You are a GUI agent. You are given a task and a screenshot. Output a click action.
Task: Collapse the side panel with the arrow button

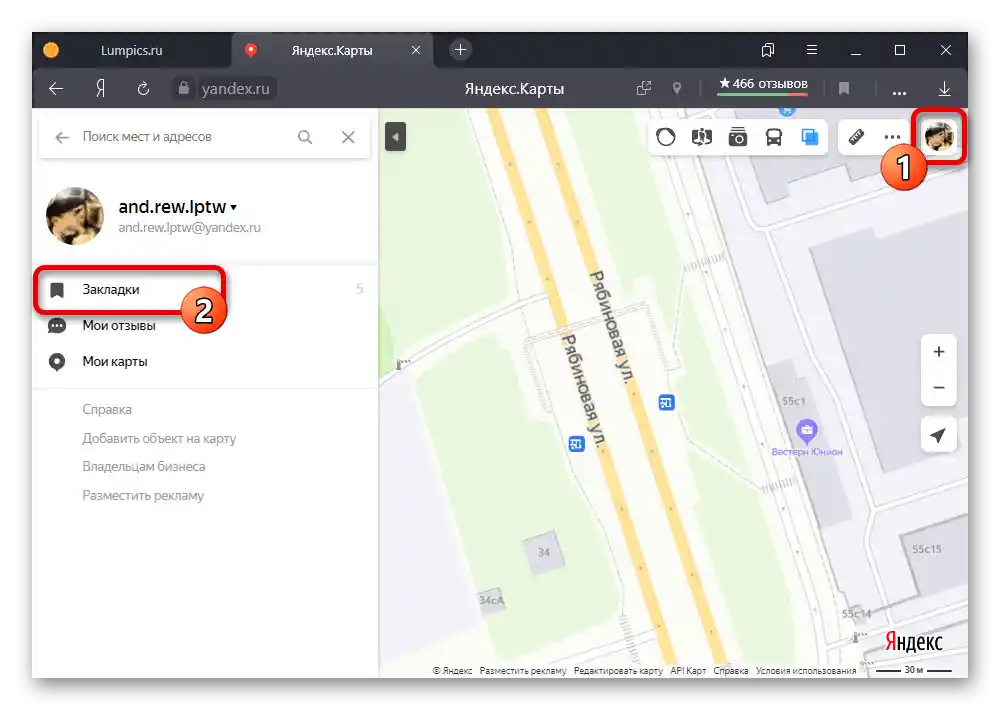(395, 137)
